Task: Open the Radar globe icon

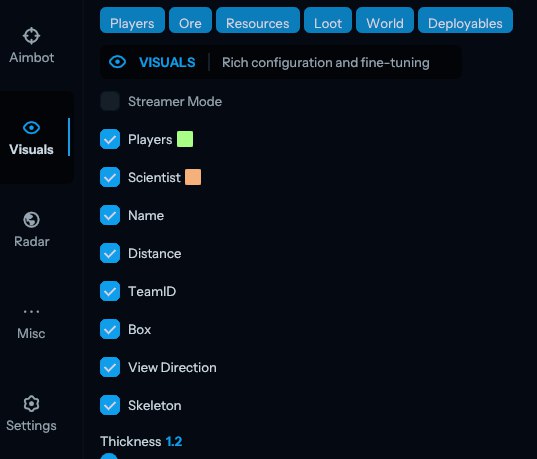Action: click(32, 220)
